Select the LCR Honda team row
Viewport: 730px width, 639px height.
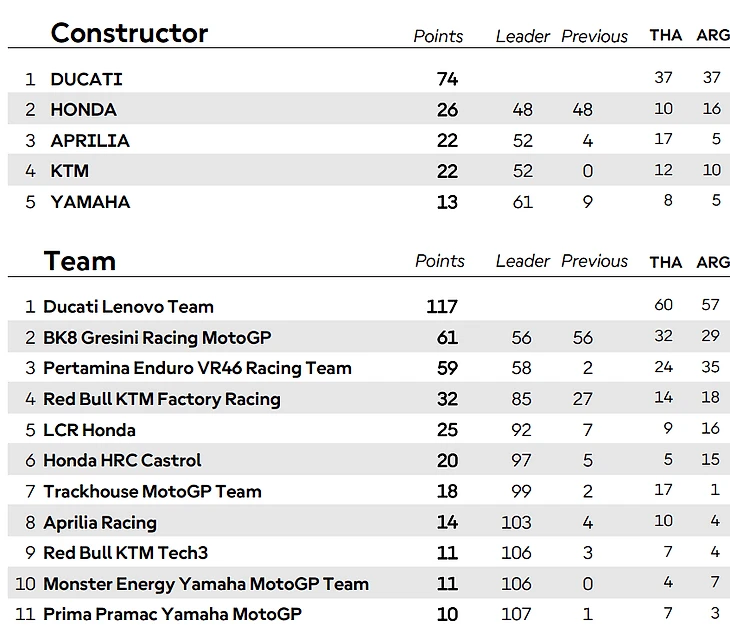[x=89, y=430]
